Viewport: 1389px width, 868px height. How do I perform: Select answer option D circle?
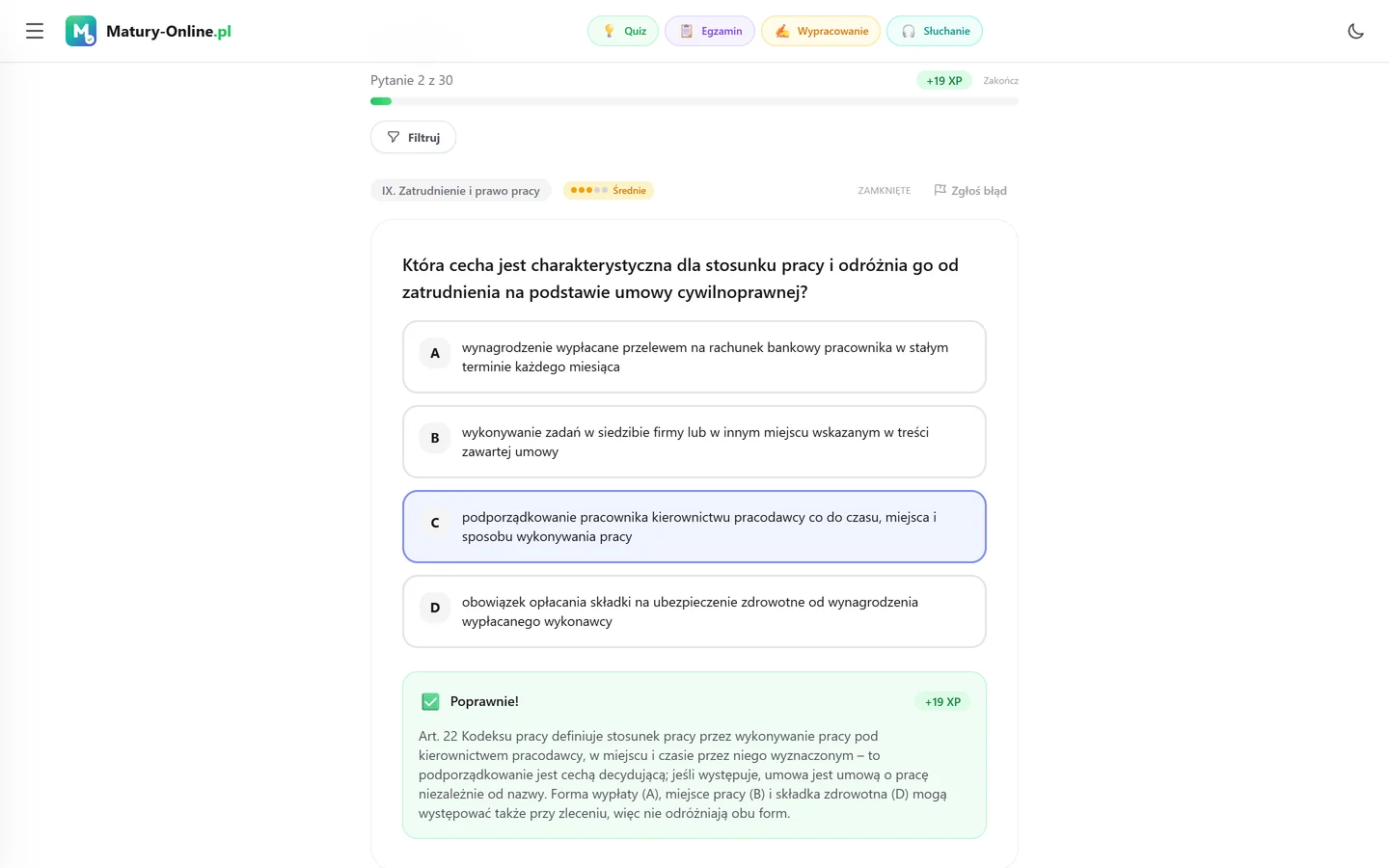point(435,608)
